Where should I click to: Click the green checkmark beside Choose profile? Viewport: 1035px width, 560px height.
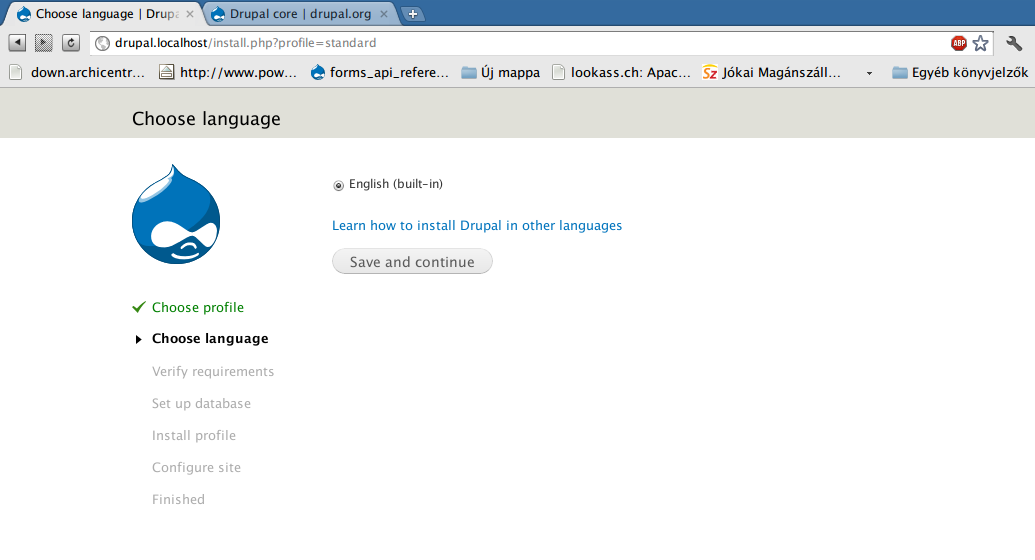[139, 307]
